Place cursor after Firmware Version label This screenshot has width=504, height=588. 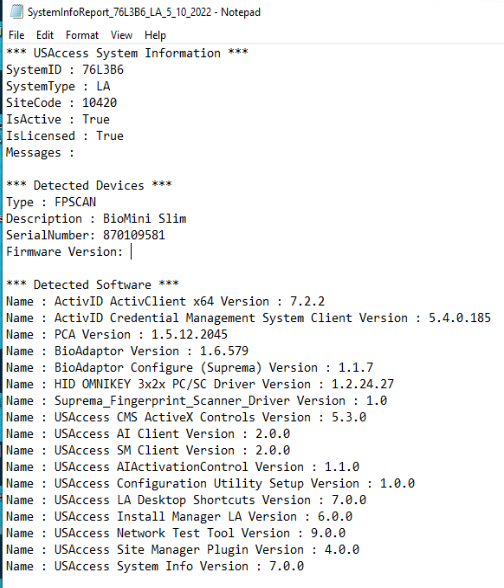click(131, 252)
